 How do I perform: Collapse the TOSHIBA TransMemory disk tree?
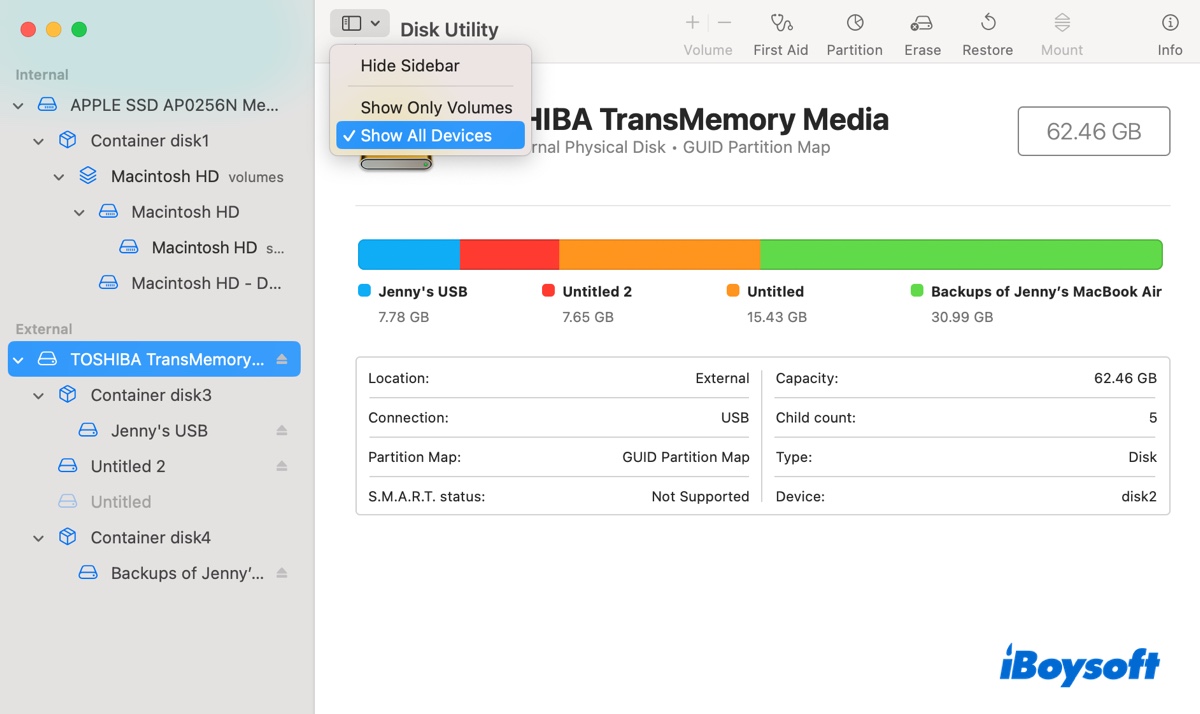point(18,360)
